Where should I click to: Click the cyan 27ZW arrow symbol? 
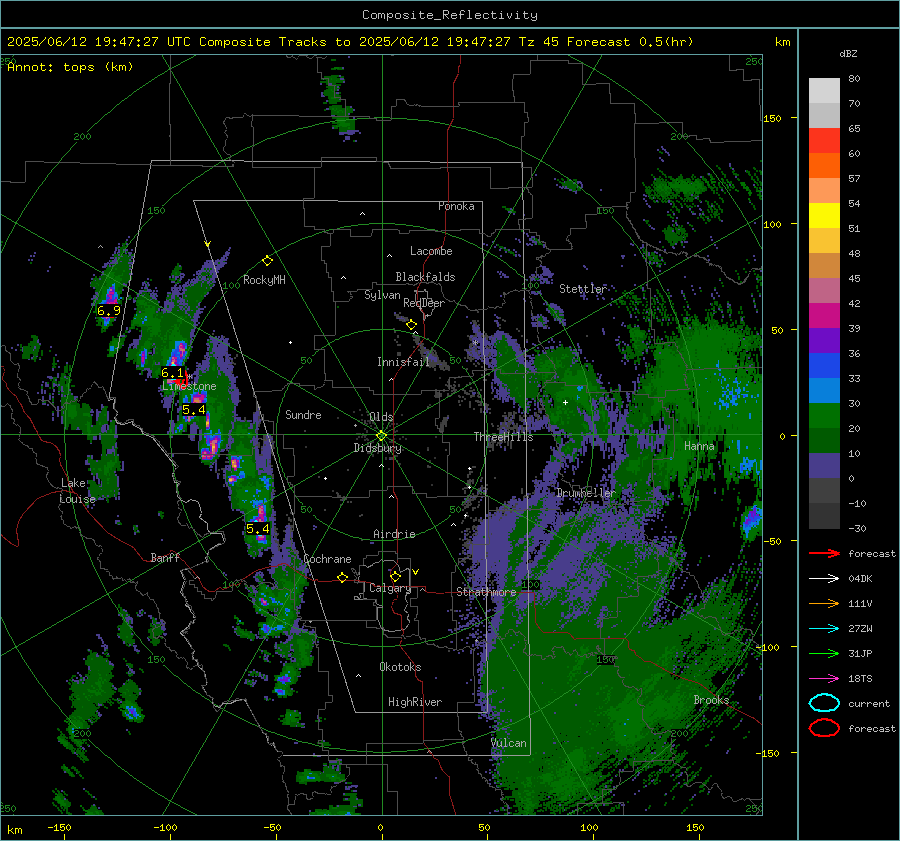click(824, 629)
